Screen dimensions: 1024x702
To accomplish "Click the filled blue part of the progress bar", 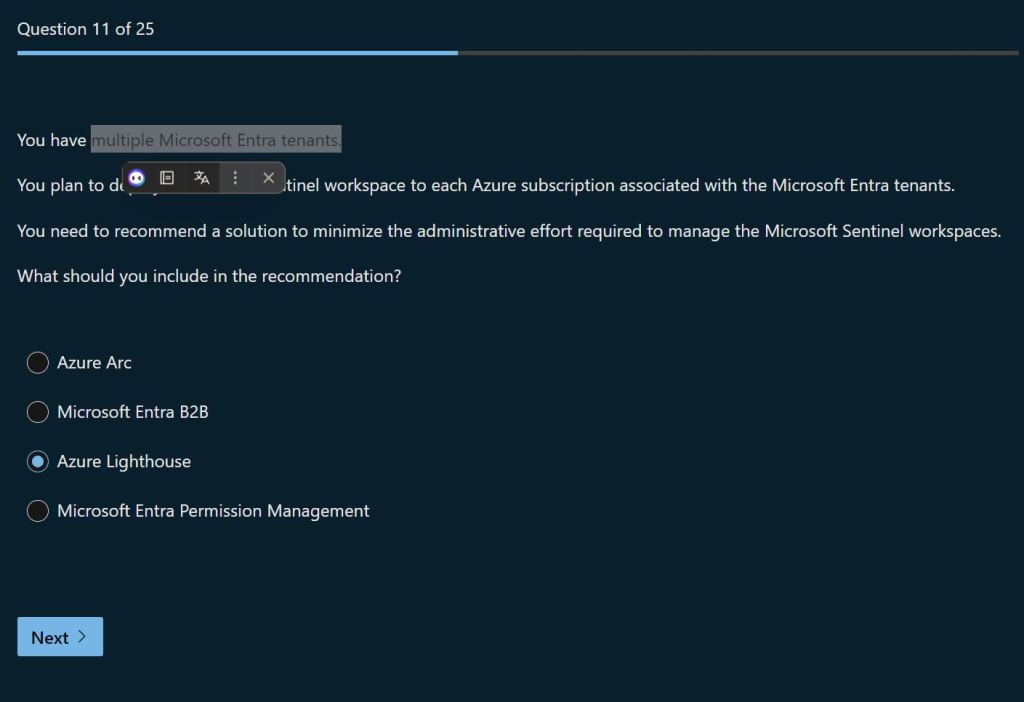I will click(237, 53).
